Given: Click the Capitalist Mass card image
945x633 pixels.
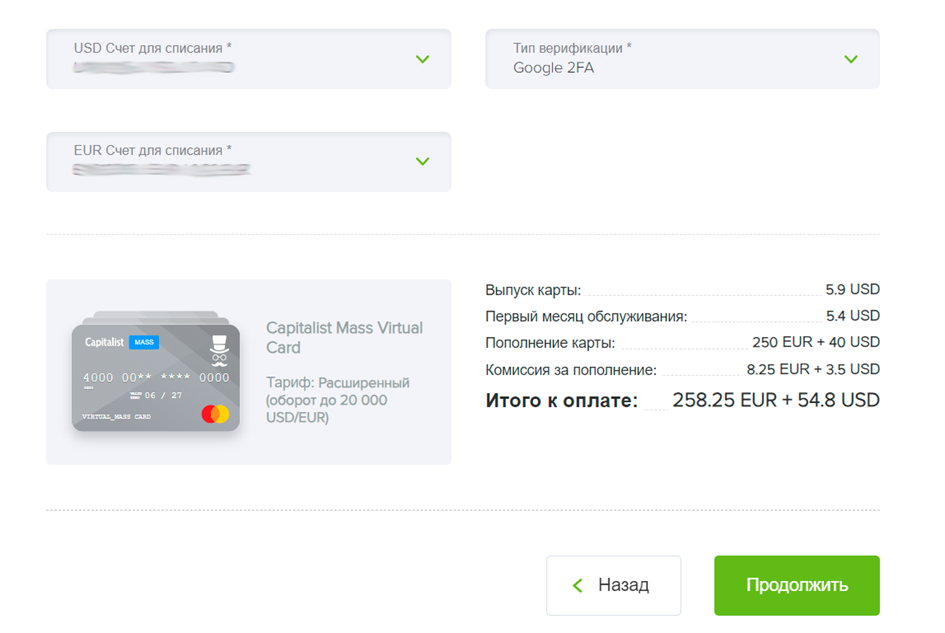Looking at the screenshot, I should point(155,372).
